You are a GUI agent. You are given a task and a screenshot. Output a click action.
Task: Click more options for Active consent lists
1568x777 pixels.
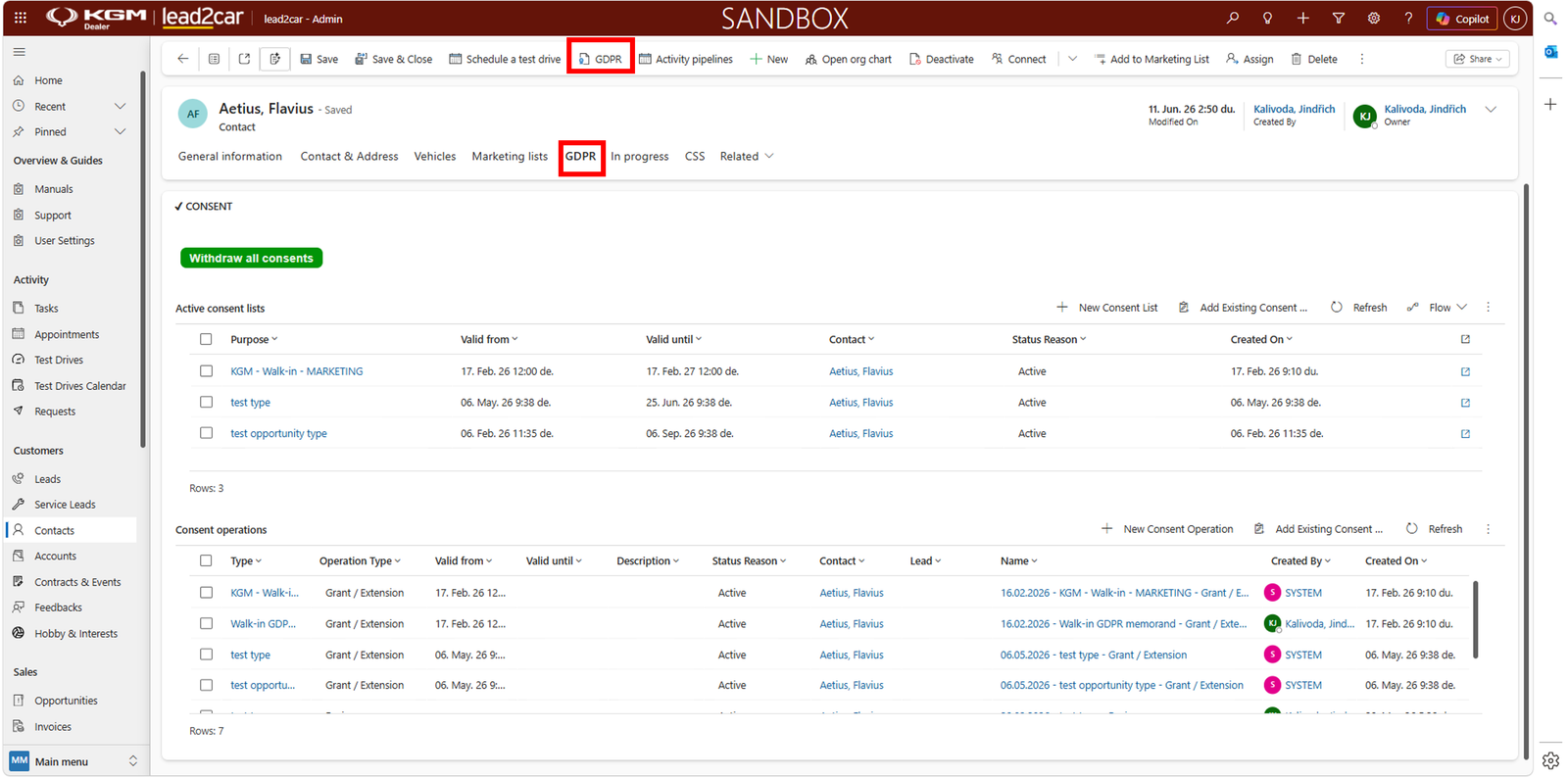1488,308
